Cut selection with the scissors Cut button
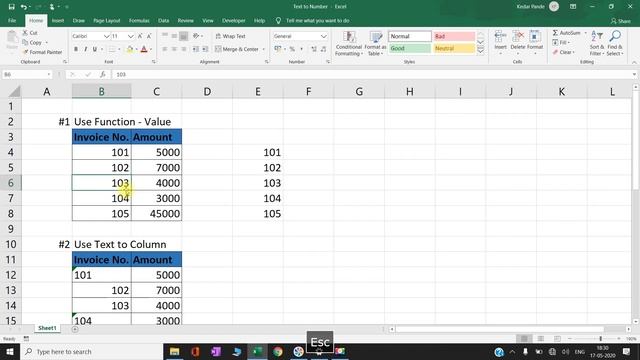The height and width of the screenshot is (360, 640). tap(30, 33)
